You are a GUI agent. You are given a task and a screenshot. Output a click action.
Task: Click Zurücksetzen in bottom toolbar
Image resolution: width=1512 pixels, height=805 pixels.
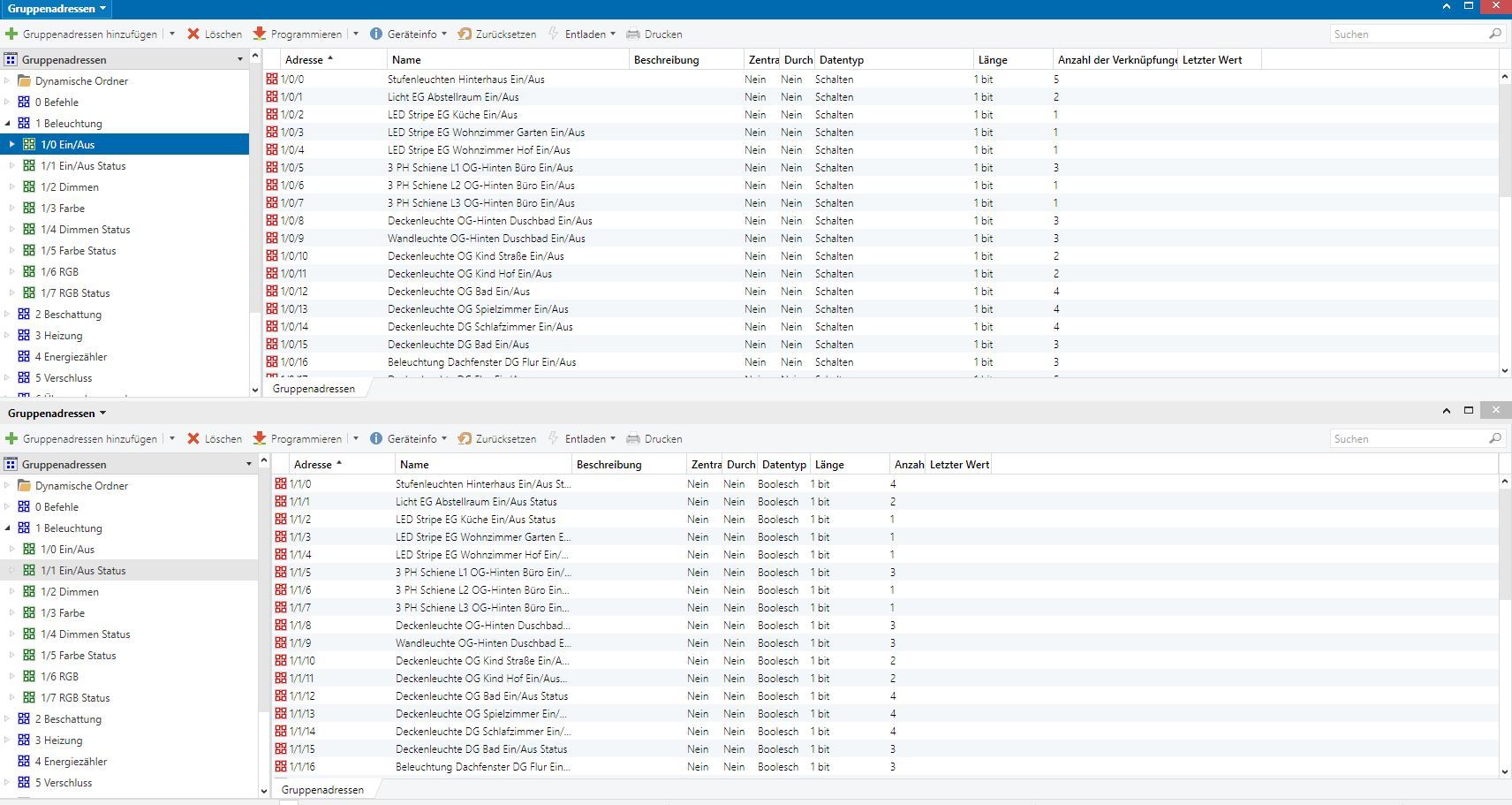click(x=497, y=439)
